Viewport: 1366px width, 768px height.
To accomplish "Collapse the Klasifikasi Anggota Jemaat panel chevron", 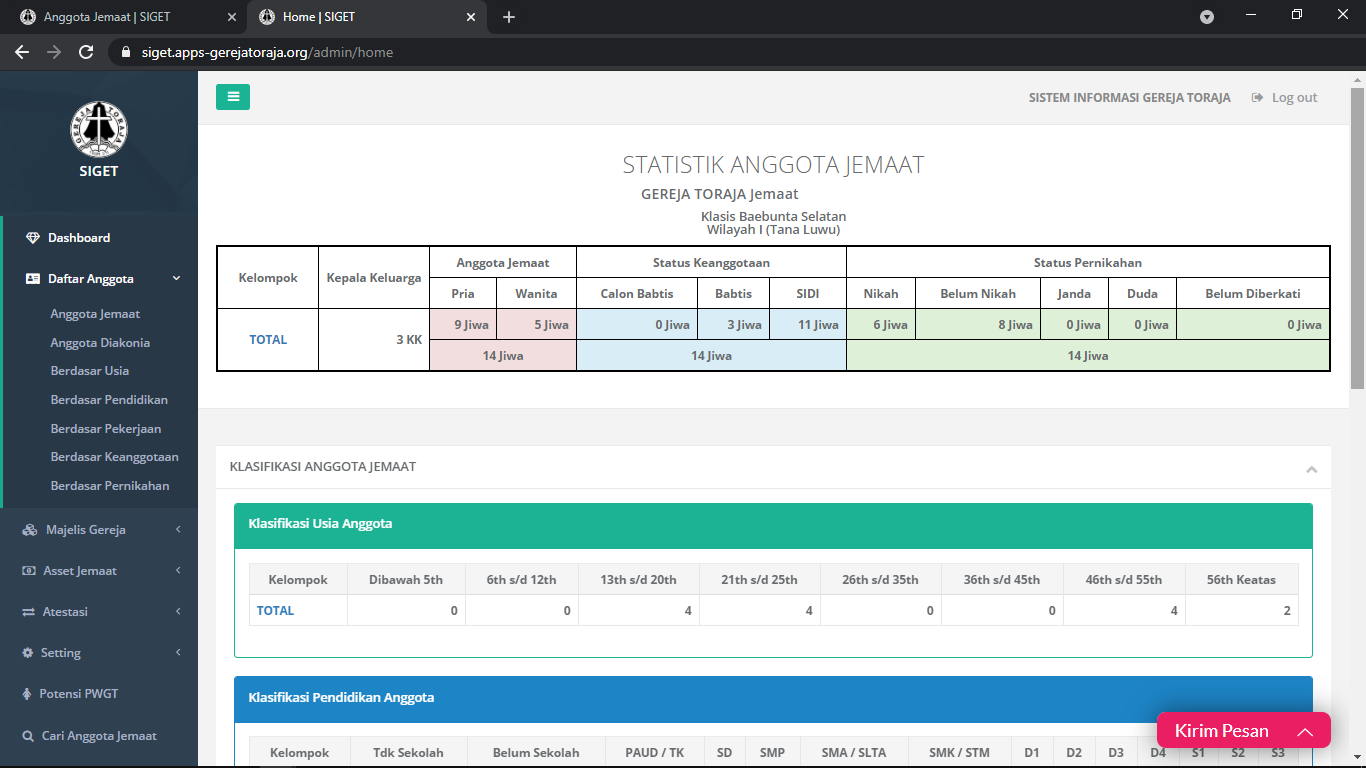I will [x=1311, y=469].
